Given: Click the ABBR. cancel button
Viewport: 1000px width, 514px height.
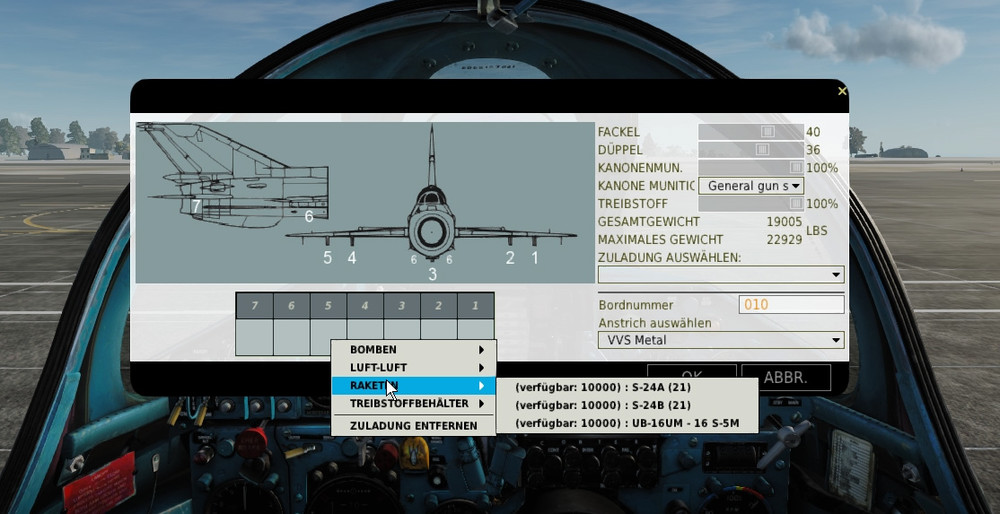Looking at the screenshot, I should (x=786, y=377).
